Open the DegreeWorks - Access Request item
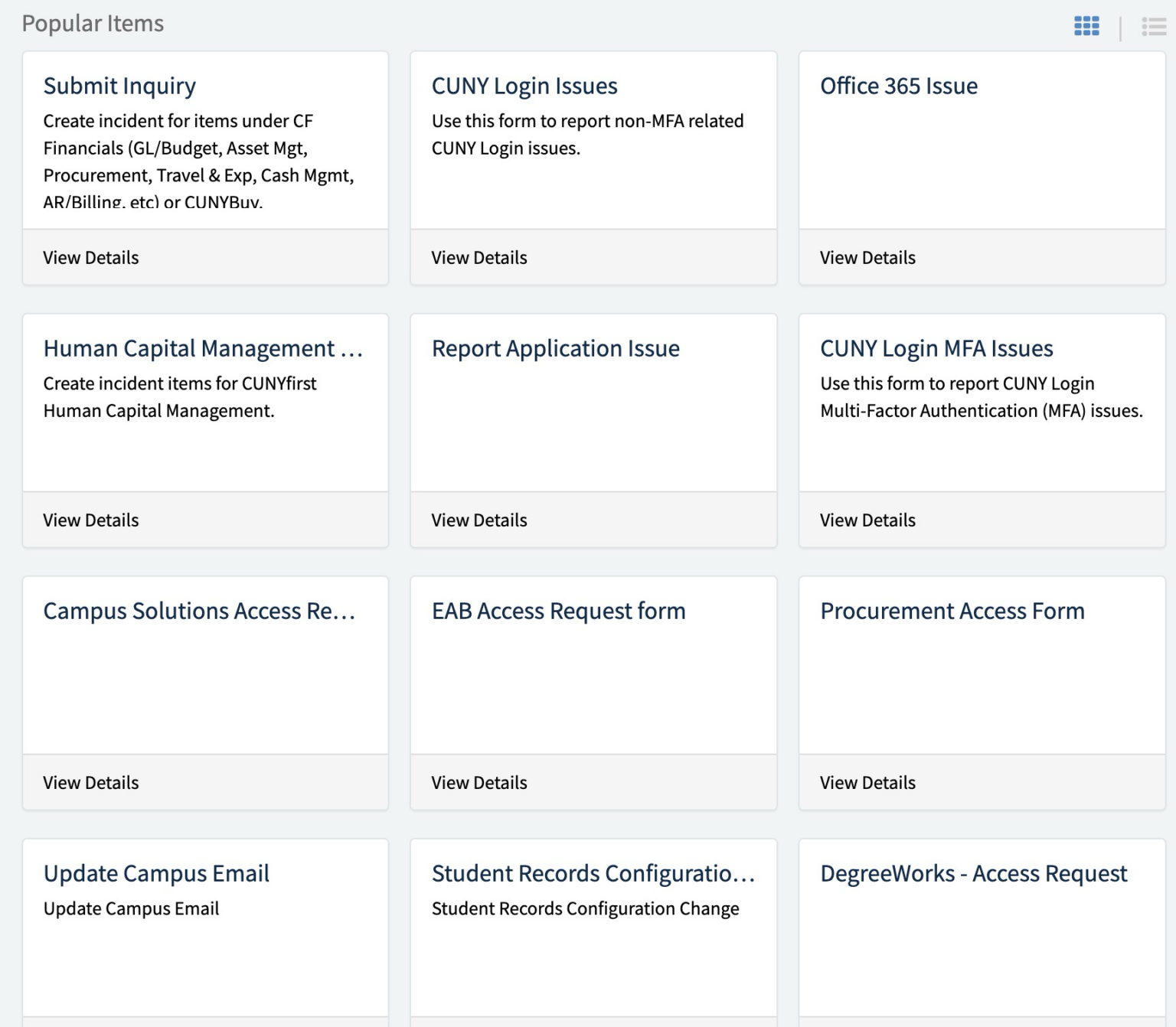The width and height of the screenshot is (1176, 1027). (x=974, y=873)
